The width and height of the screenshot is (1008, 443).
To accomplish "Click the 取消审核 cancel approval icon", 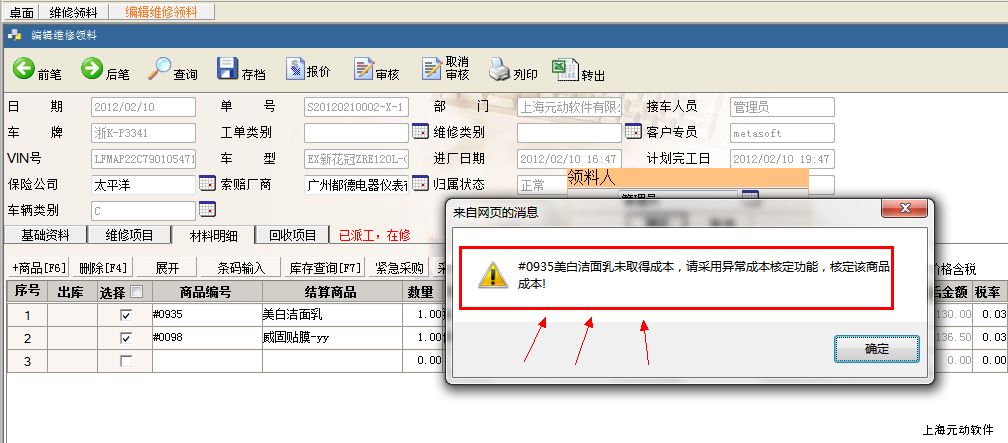I will pyautogui.click(x=432, y=69).
